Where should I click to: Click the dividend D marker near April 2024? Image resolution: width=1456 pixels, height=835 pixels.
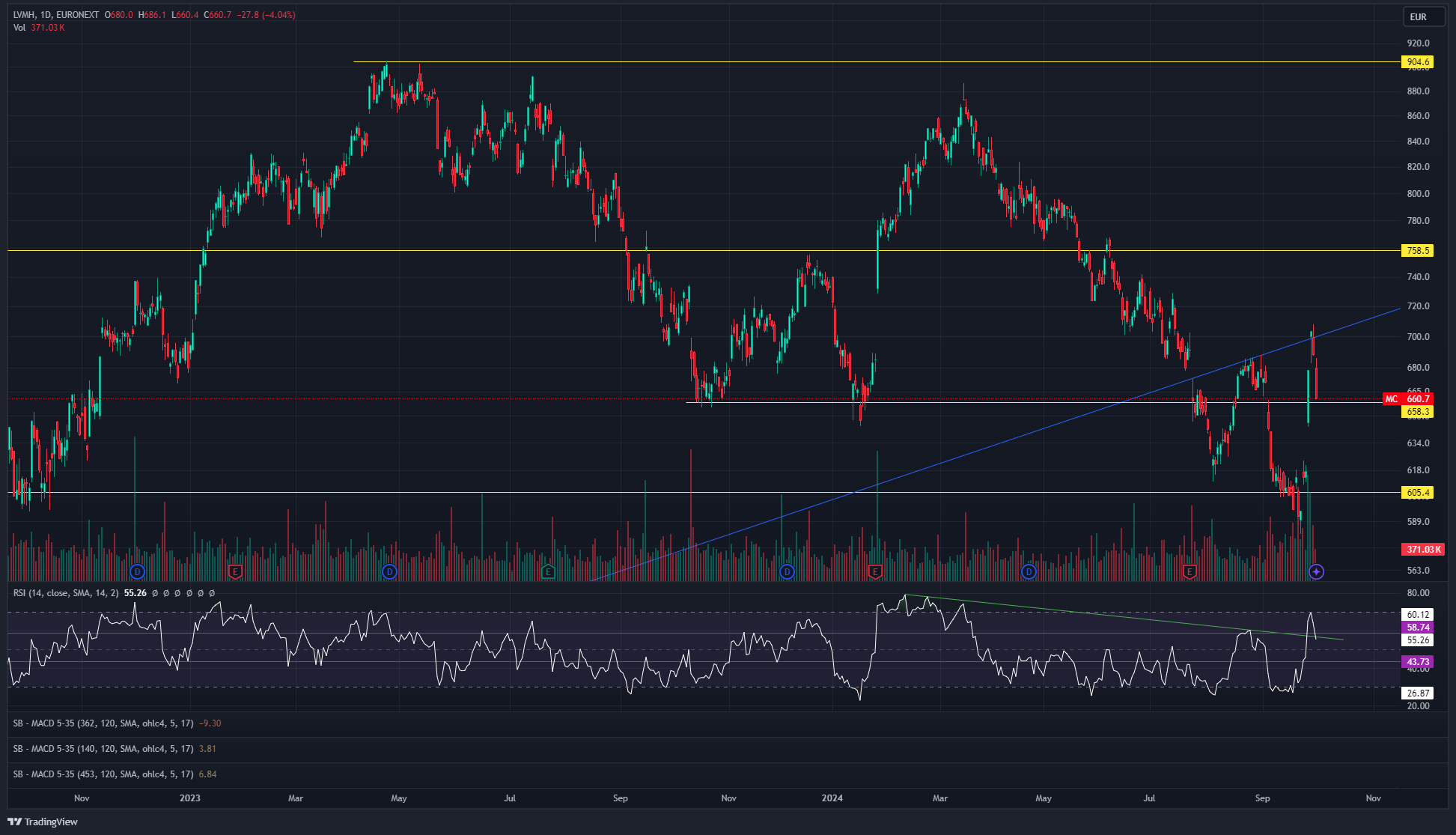1029,572
